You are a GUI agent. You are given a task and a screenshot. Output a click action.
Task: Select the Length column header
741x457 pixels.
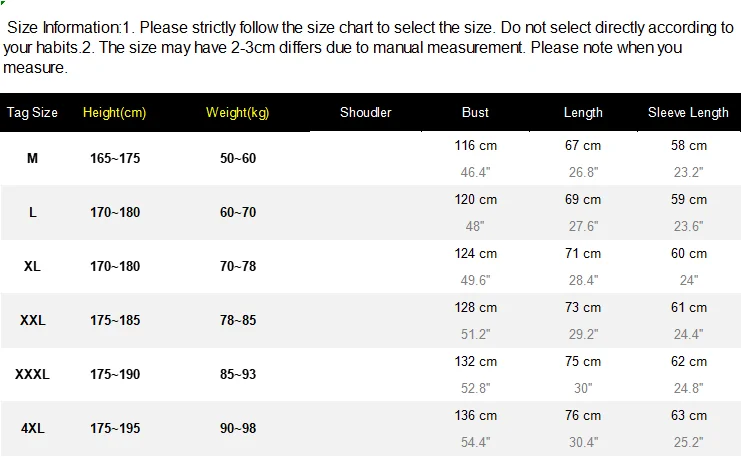(x=583, y=112)
